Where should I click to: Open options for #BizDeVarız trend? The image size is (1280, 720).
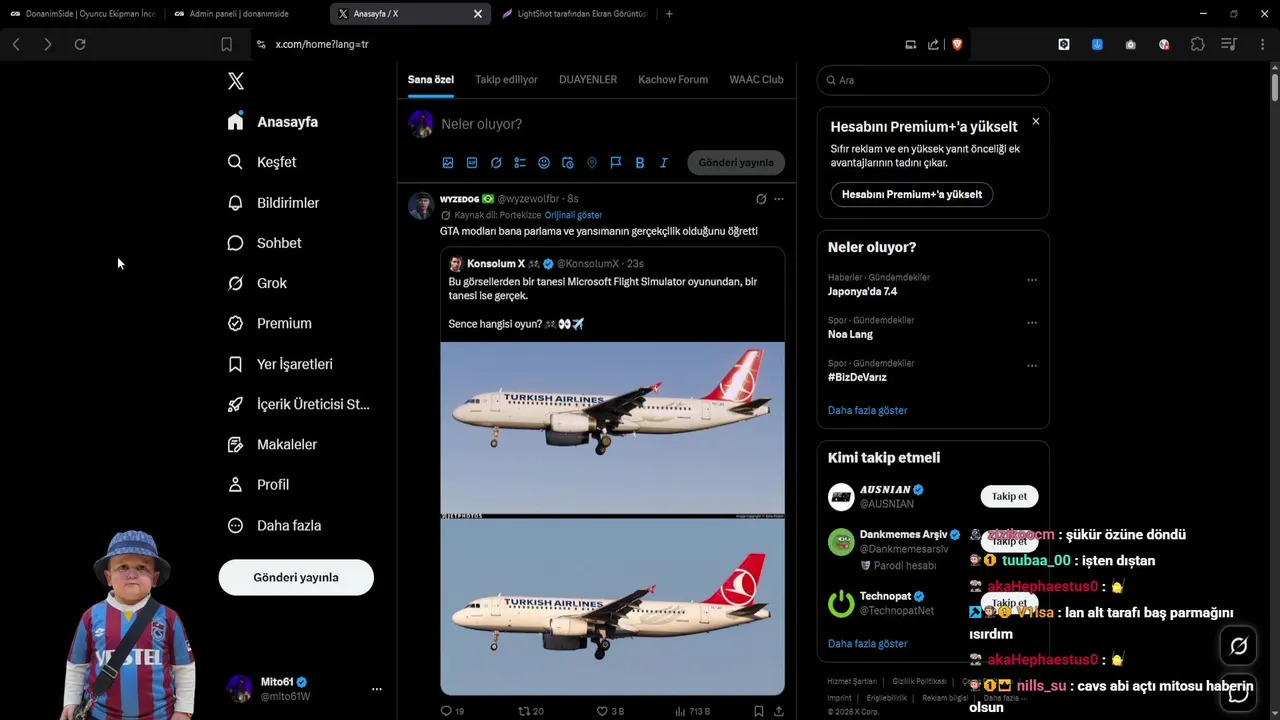coord(1032,366)
